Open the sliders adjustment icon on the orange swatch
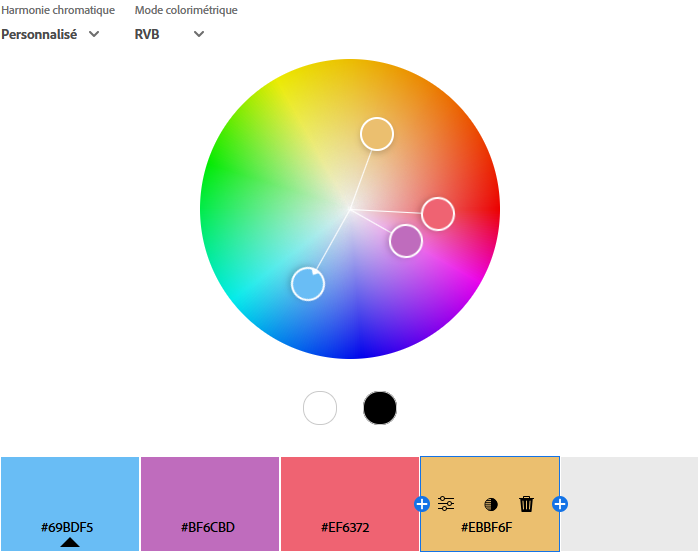 tap(446, 504)
